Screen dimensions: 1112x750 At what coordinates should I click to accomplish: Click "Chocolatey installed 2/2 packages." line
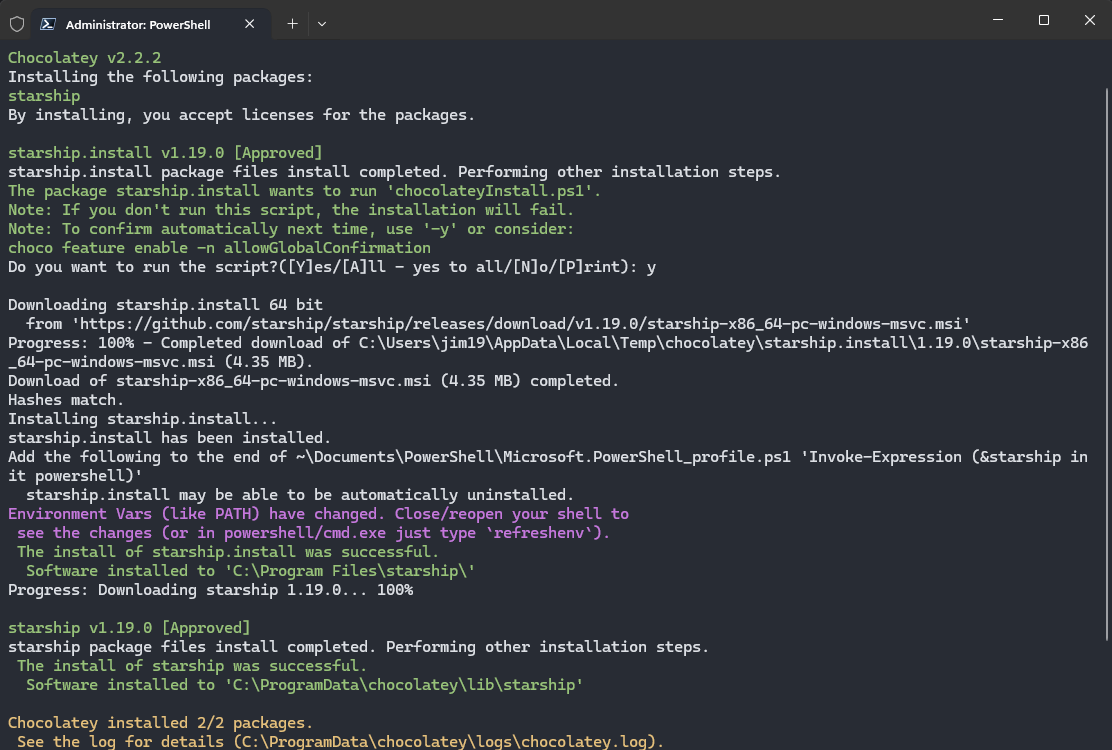(160, 723)
